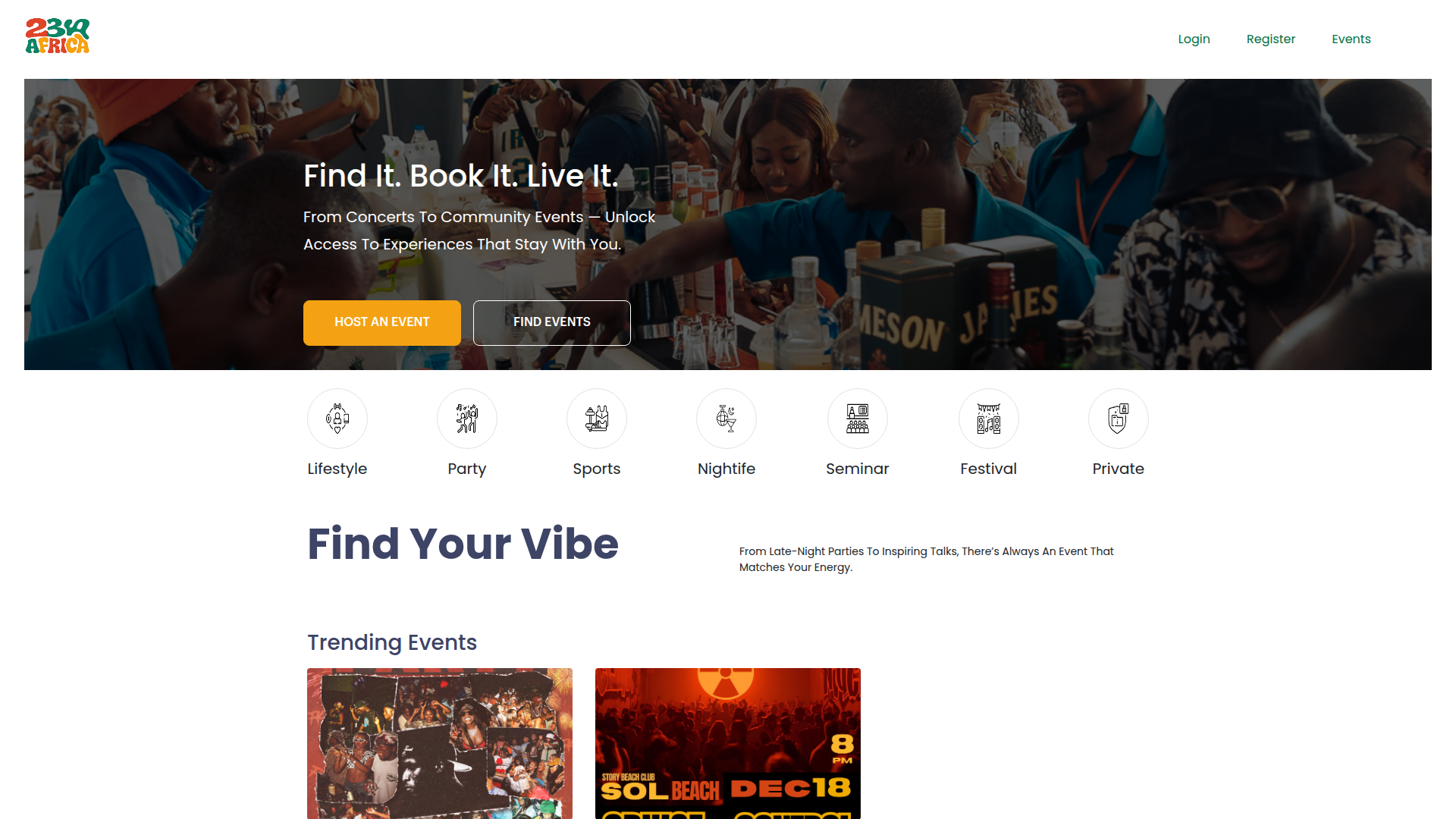1456x819 pixels.
Task: Select the Private category icon
Action: point(1119,419)
